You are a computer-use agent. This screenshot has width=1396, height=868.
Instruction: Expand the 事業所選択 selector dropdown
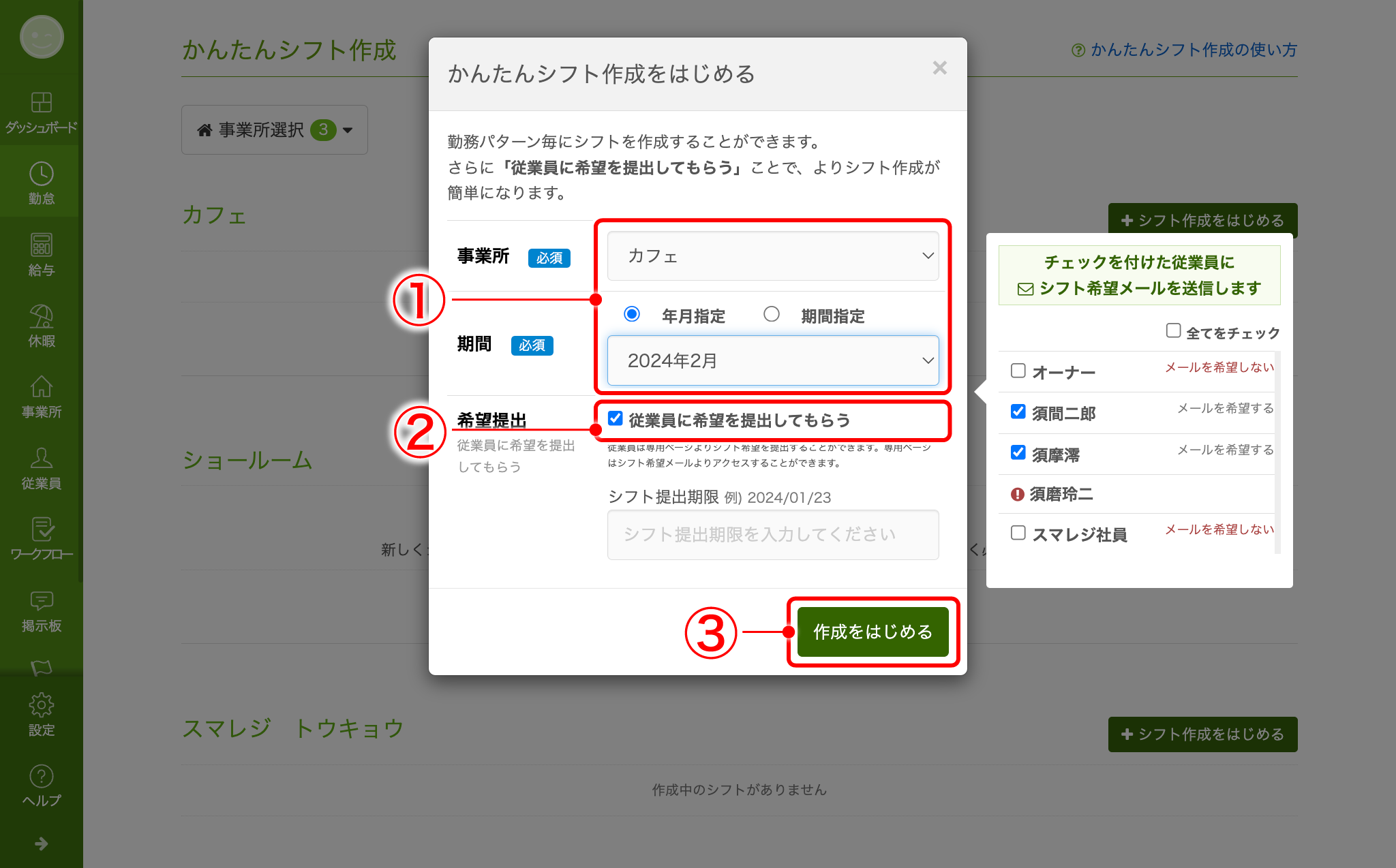[x=275, y=129]
